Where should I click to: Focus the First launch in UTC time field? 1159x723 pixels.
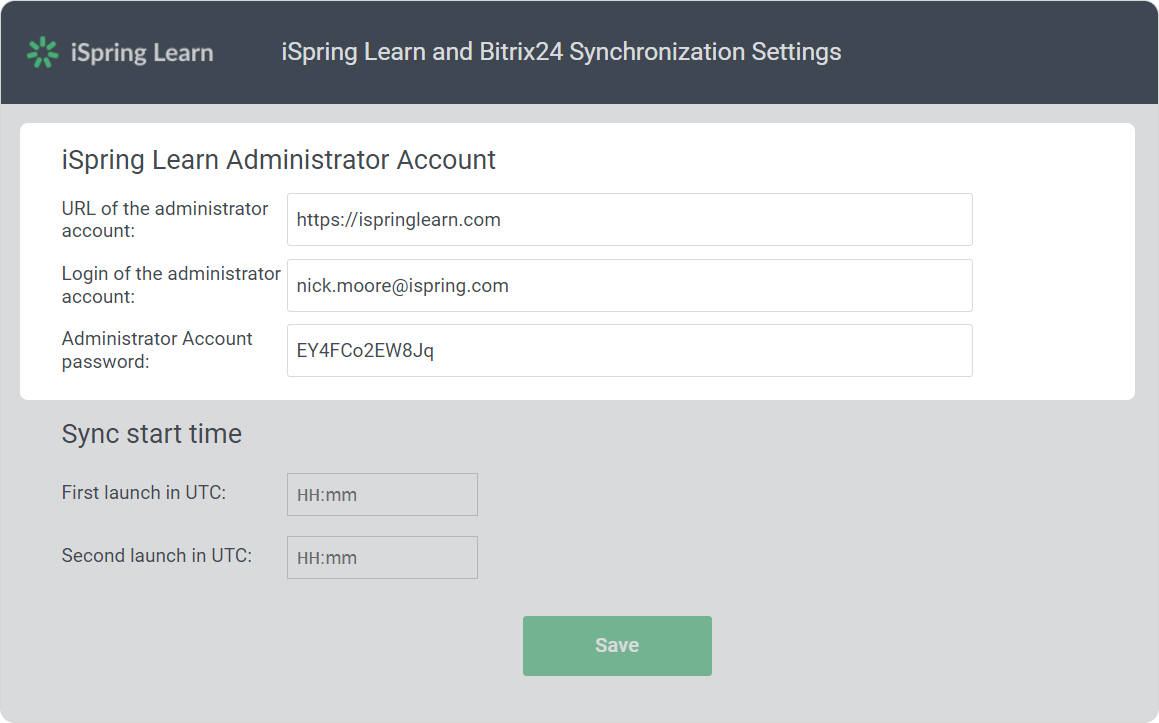click(382, 495)
